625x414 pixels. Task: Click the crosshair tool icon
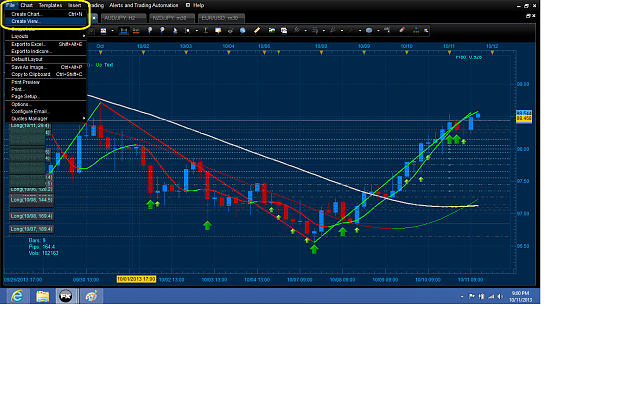coord(187,31)
